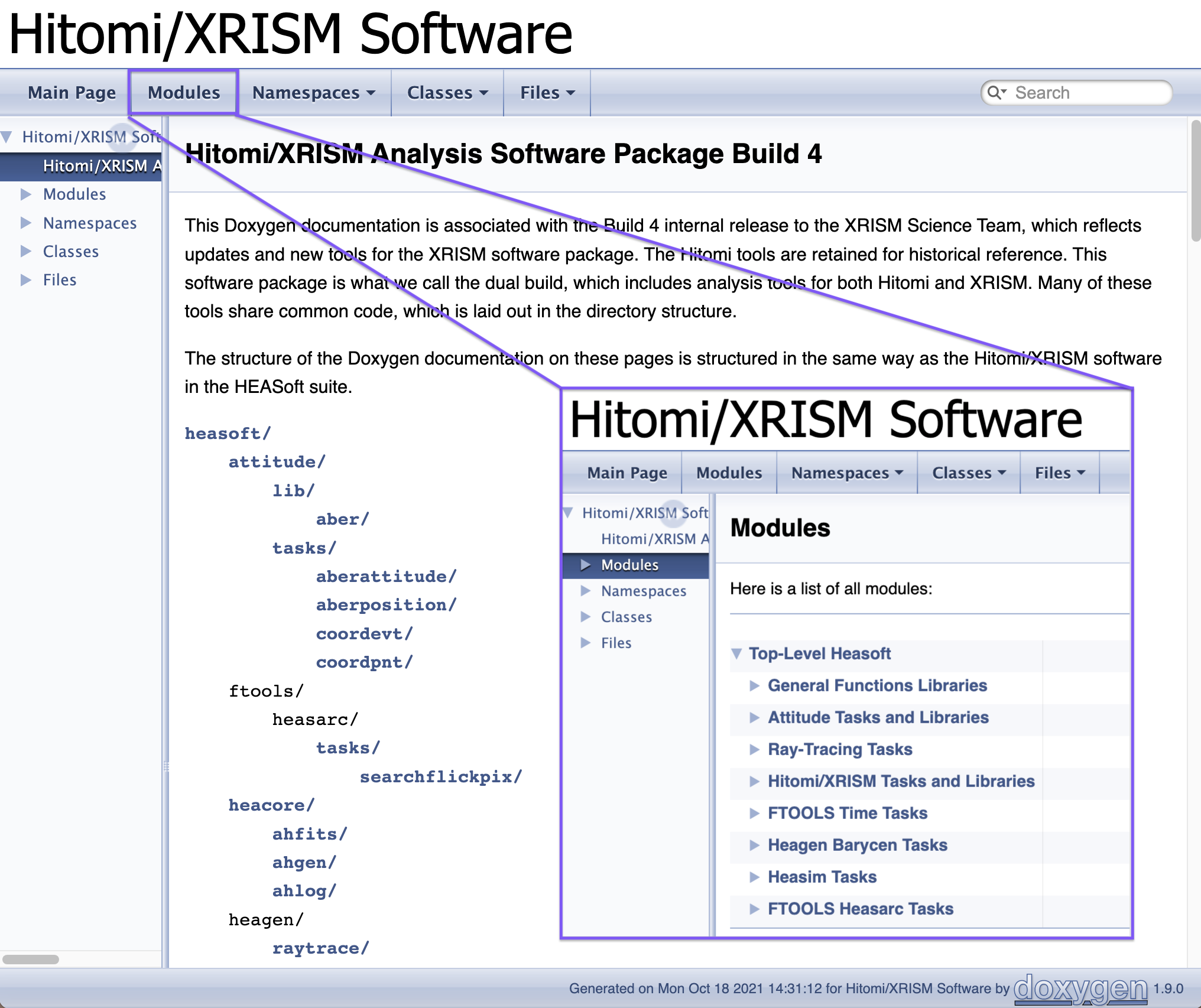This screenshot has width=1201, height=1008.
Task: Switch to the Modules tab
Action: tap(184, 93)
